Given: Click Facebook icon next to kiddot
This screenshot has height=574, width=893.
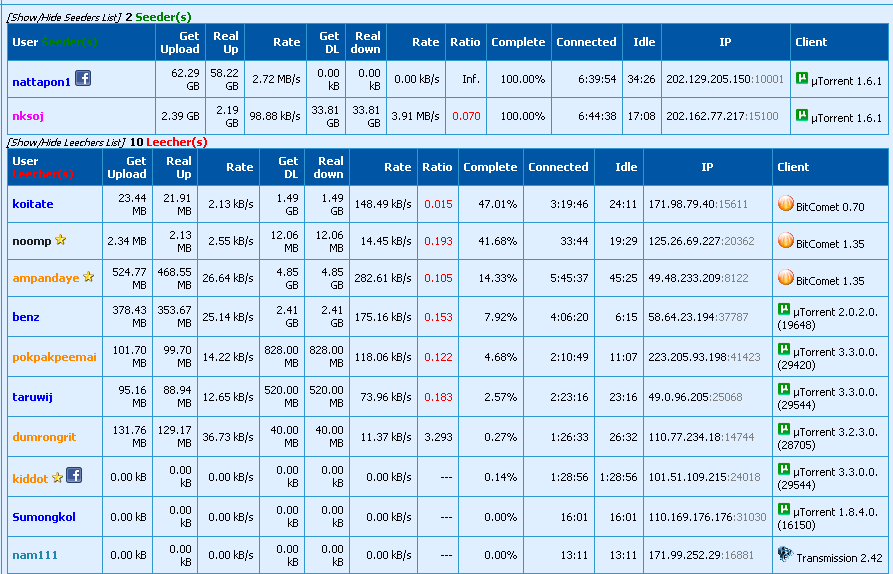Looking at the screenshot, I should click(74, 475).
